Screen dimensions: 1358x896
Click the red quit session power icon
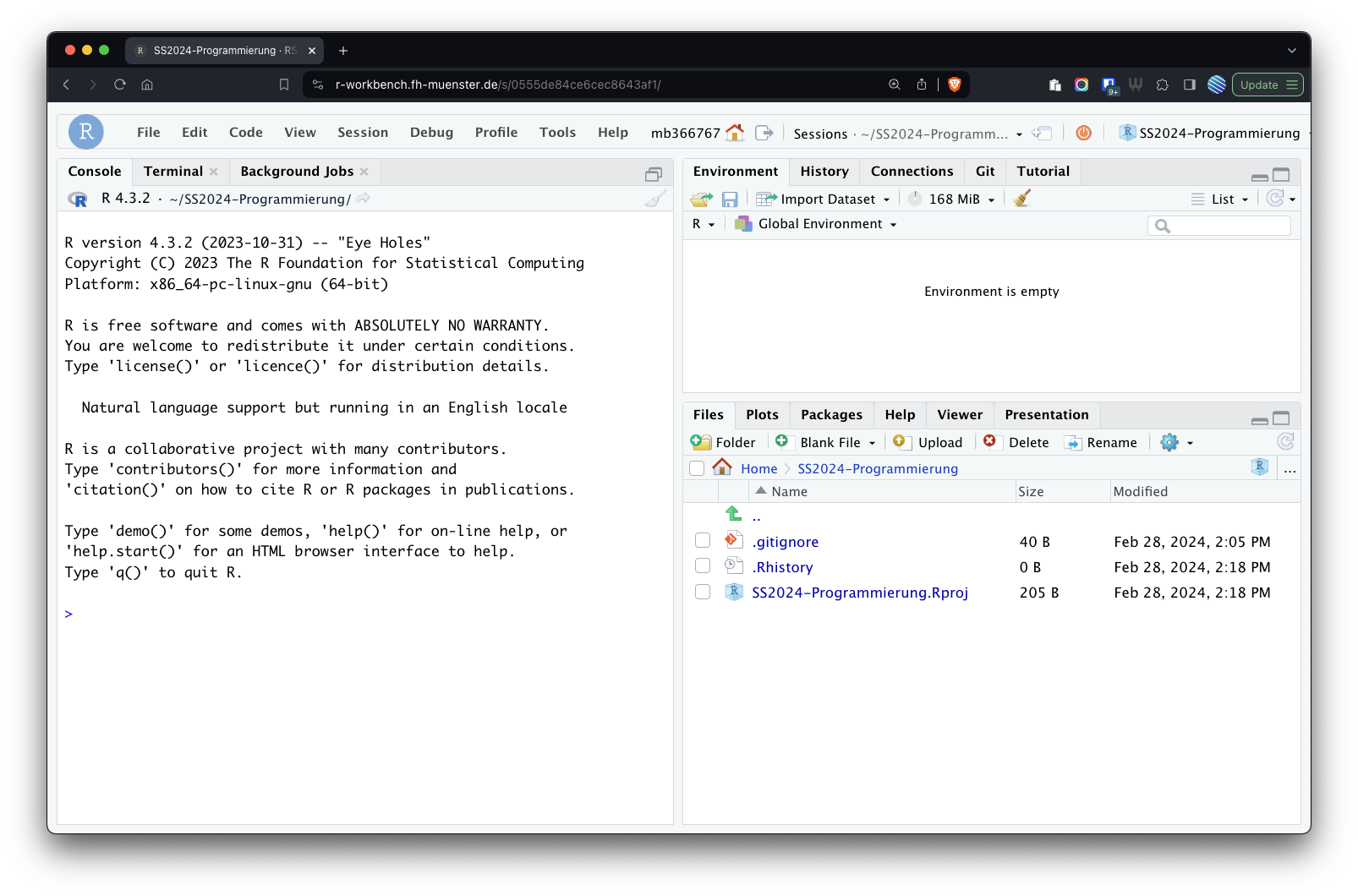point(1083,133)
